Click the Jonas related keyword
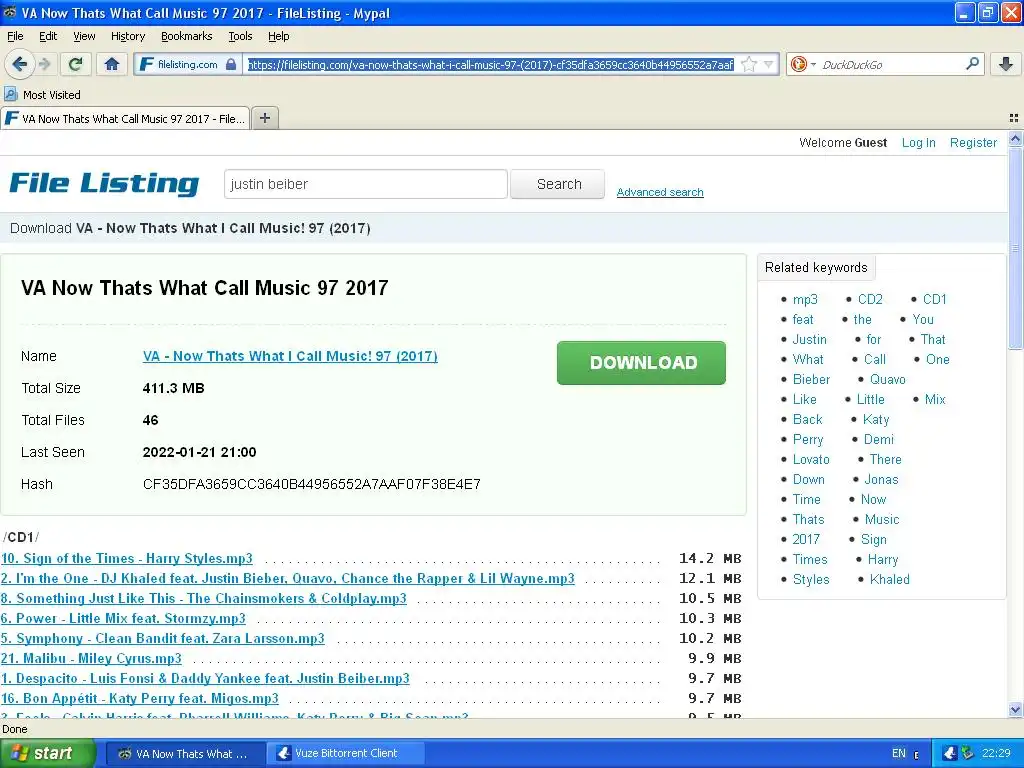 pyautogui.click(x=881, y=479)
